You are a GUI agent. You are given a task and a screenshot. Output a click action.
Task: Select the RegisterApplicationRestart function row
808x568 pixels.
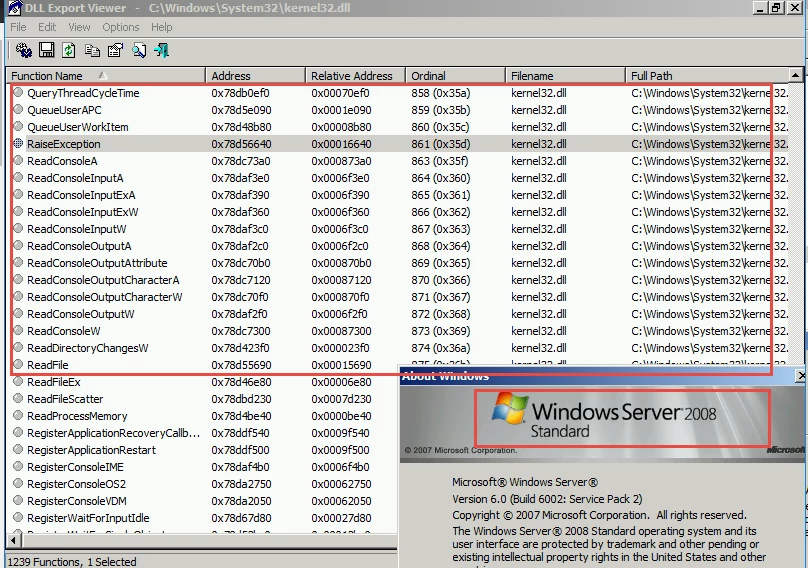click(x=204, y=450)
